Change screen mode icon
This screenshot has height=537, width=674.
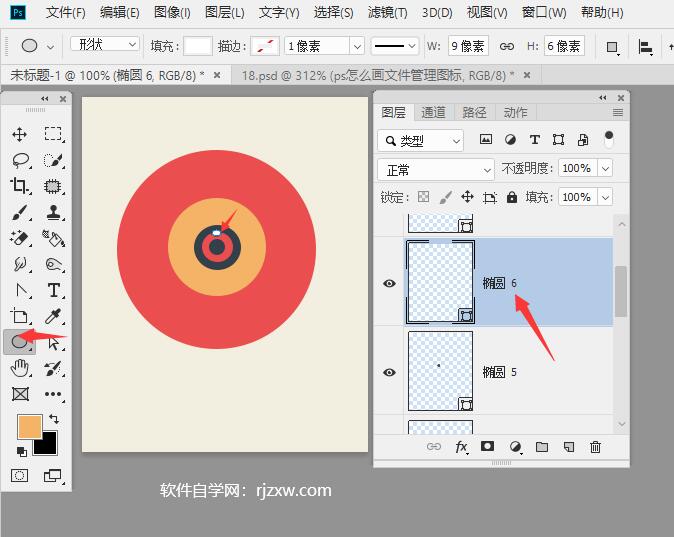coord(52,476)
